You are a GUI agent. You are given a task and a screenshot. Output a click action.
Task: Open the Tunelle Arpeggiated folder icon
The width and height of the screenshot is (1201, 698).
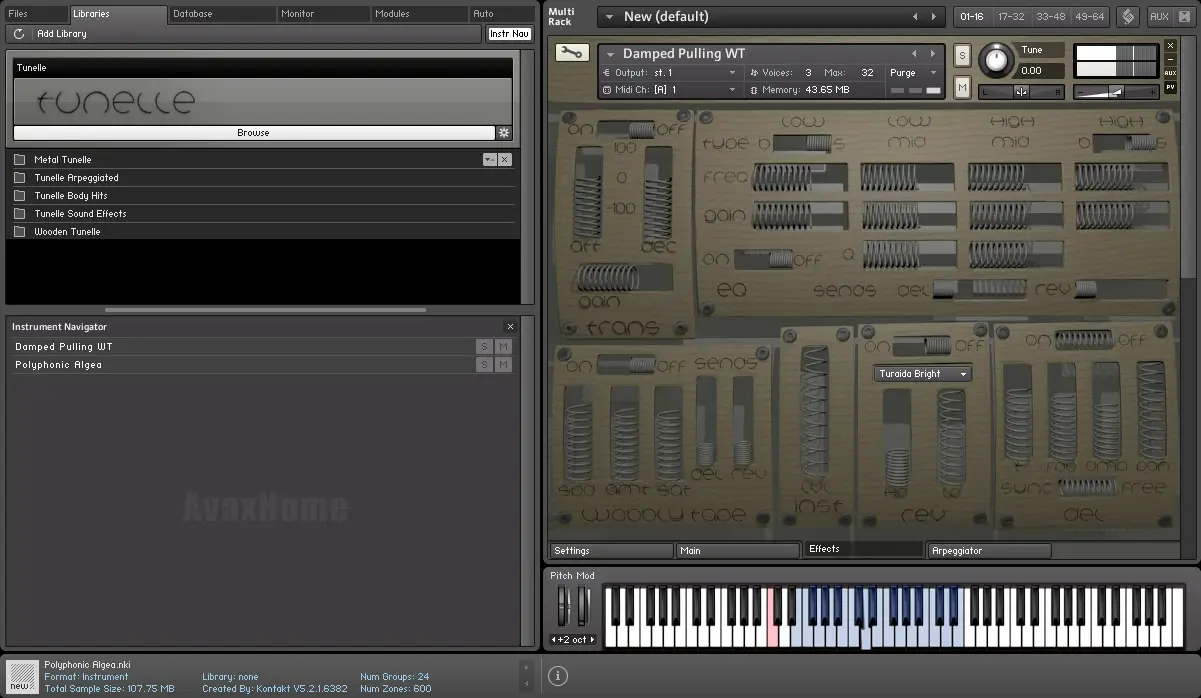(x=20, y=178)
